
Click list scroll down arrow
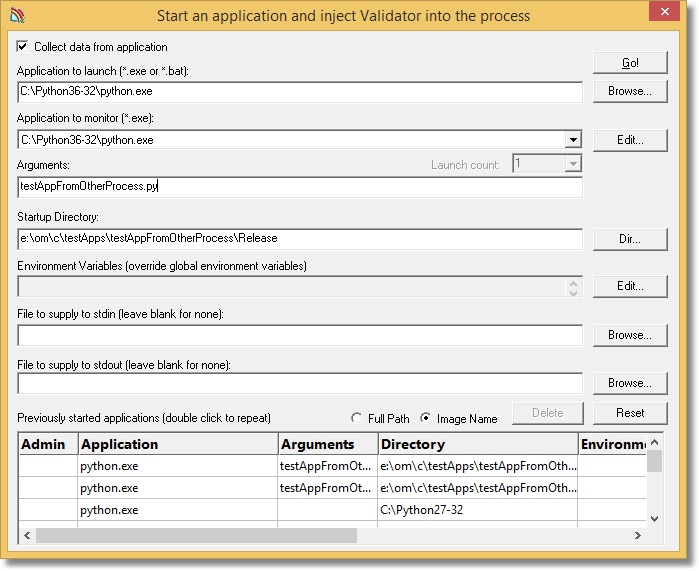coord(654,518)
